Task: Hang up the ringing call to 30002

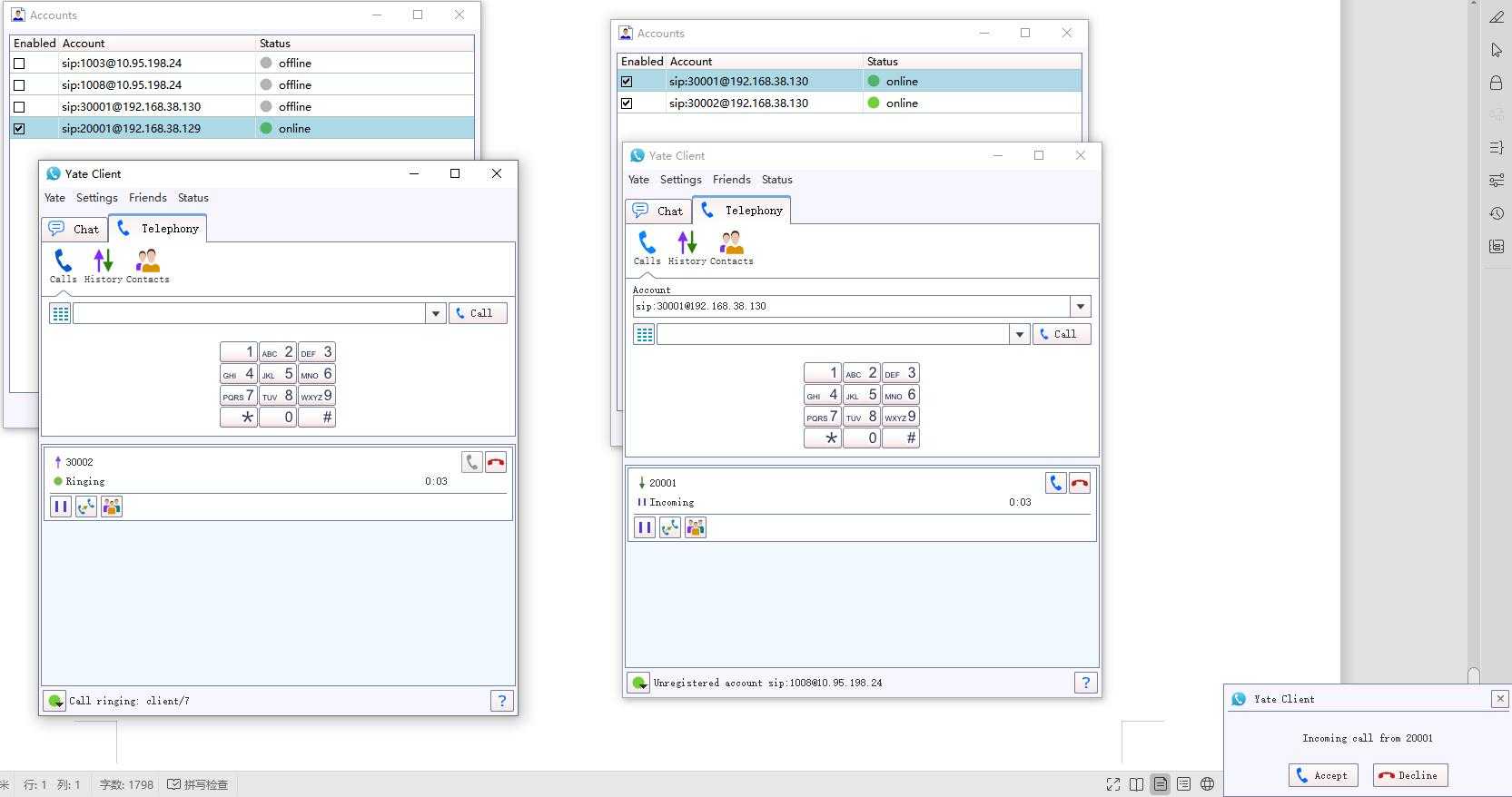Action: [496, 462]
